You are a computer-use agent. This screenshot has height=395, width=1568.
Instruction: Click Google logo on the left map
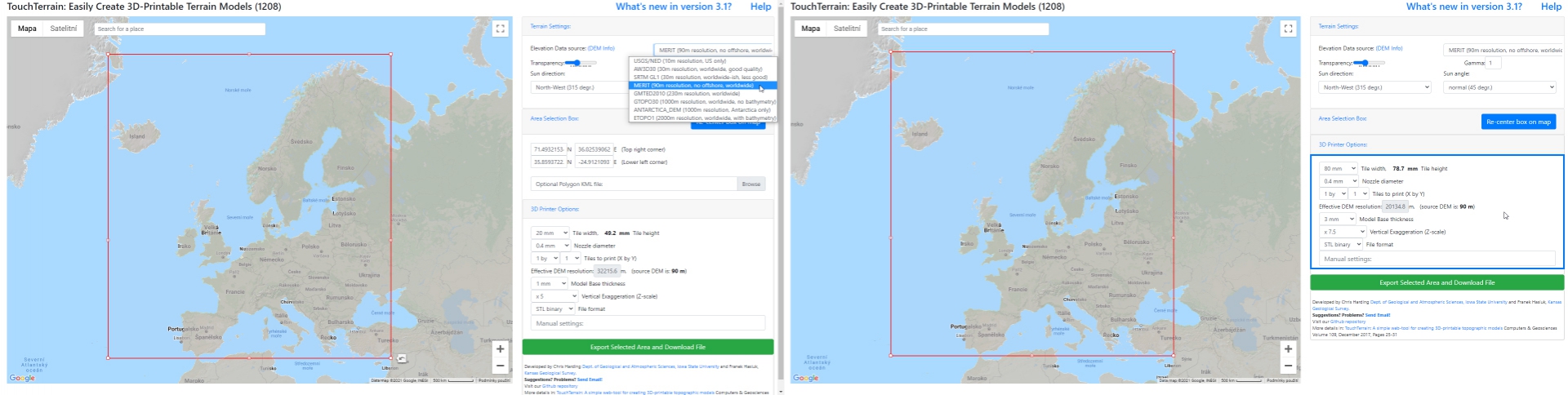tap(22, 378)
